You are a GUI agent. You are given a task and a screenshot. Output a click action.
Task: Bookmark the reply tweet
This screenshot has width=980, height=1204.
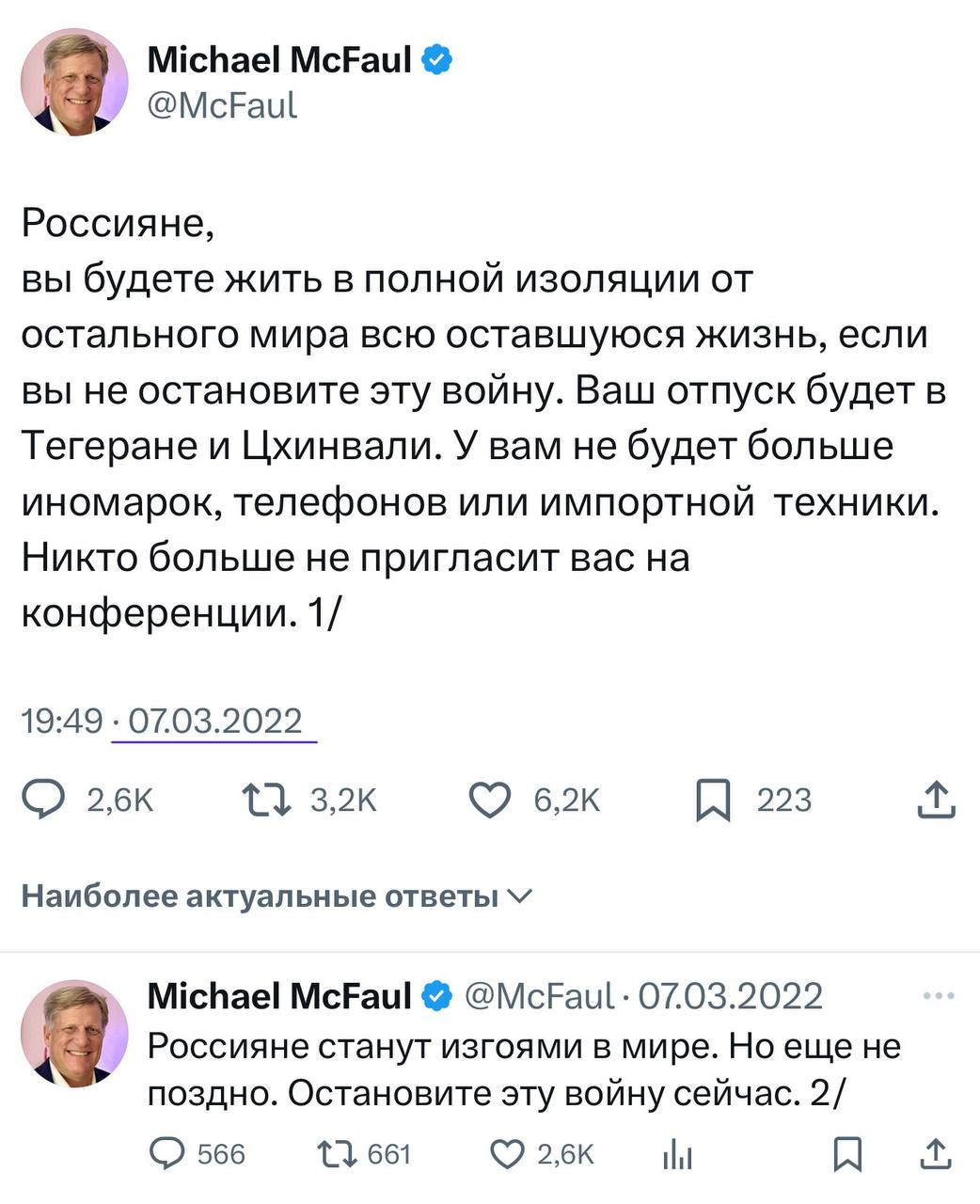point(847,1154)
